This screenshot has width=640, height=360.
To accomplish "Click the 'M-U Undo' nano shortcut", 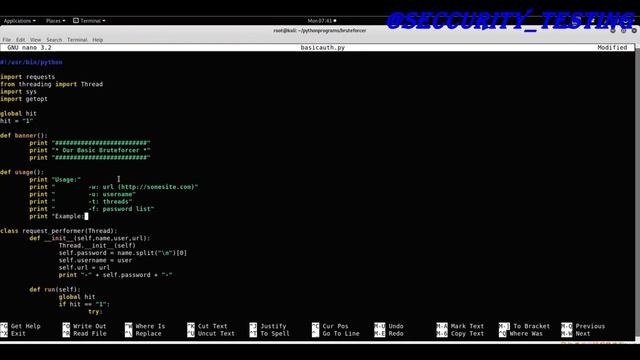I will click(x=389, y=326).
